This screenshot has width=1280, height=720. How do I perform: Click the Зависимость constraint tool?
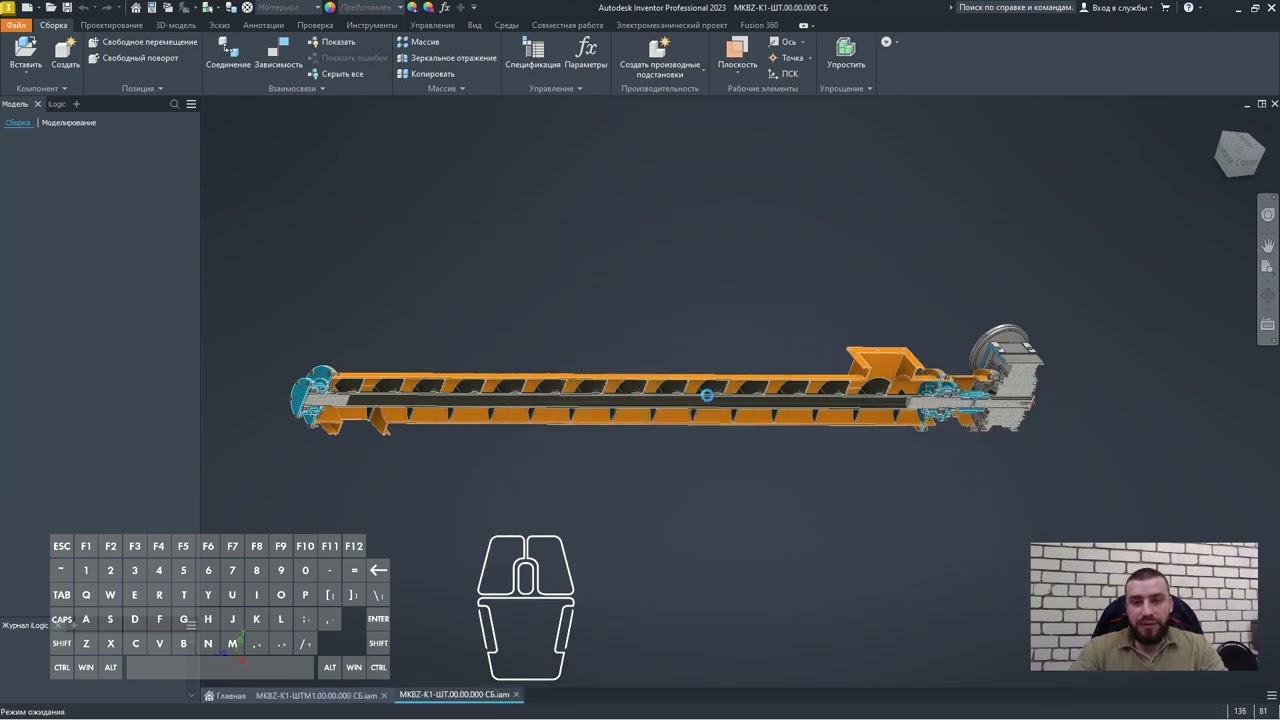pos(278,53)
